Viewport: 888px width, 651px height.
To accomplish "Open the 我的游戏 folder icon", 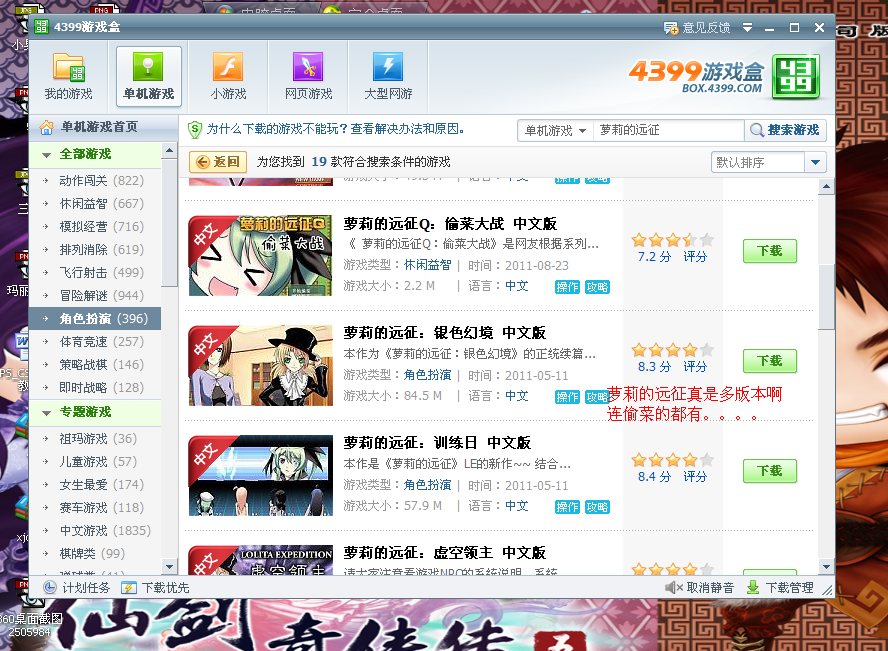I will point(69,67).
